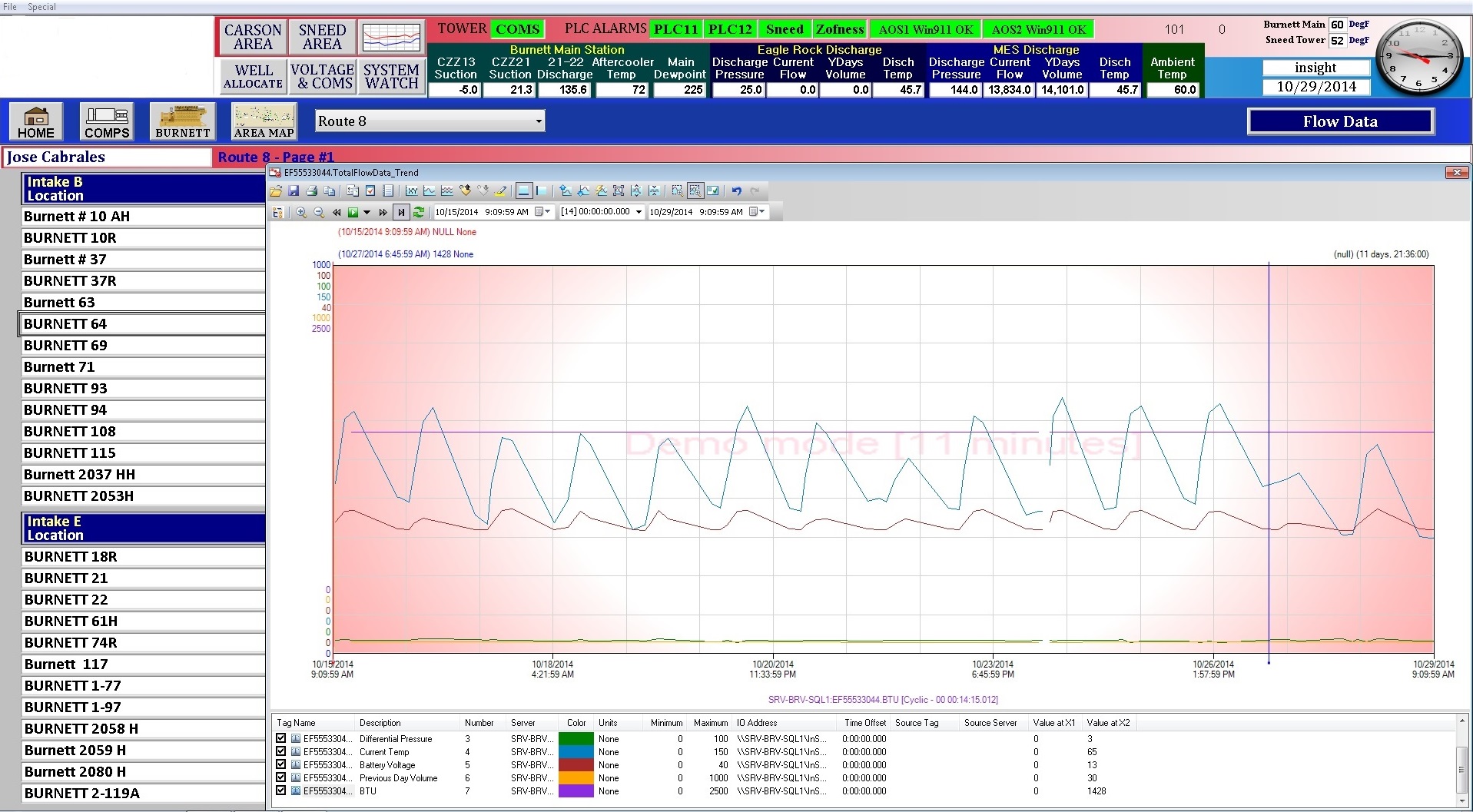Refresh the trend data

(419, 213)
